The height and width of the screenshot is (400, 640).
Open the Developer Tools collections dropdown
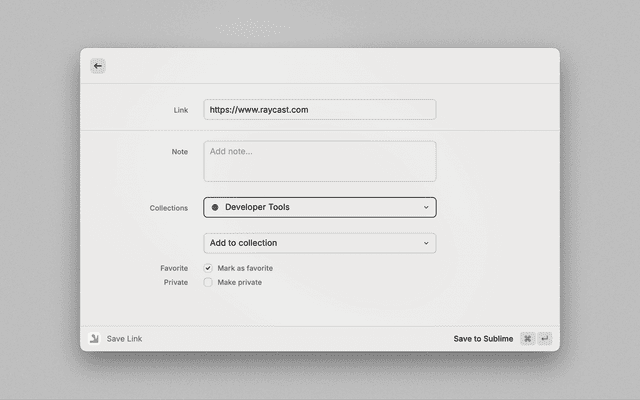pos(319,208)
